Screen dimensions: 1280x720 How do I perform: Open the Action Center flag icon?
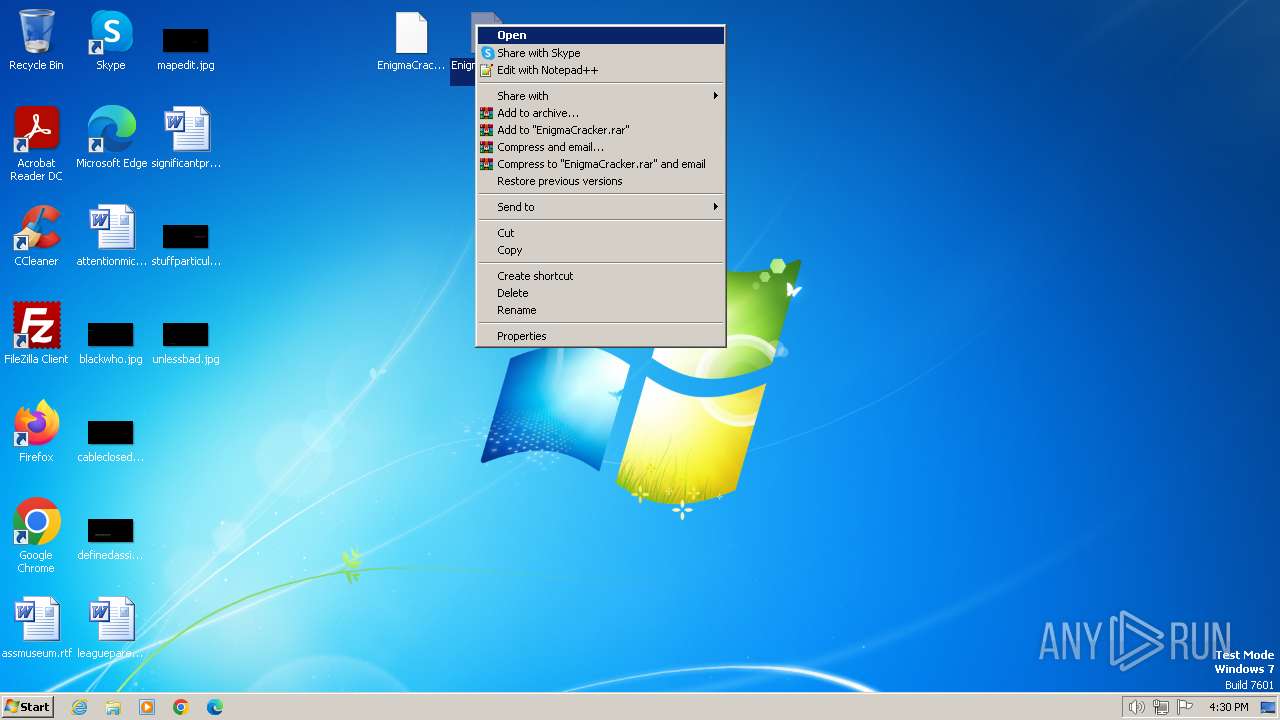click(x=1185, y=707)
